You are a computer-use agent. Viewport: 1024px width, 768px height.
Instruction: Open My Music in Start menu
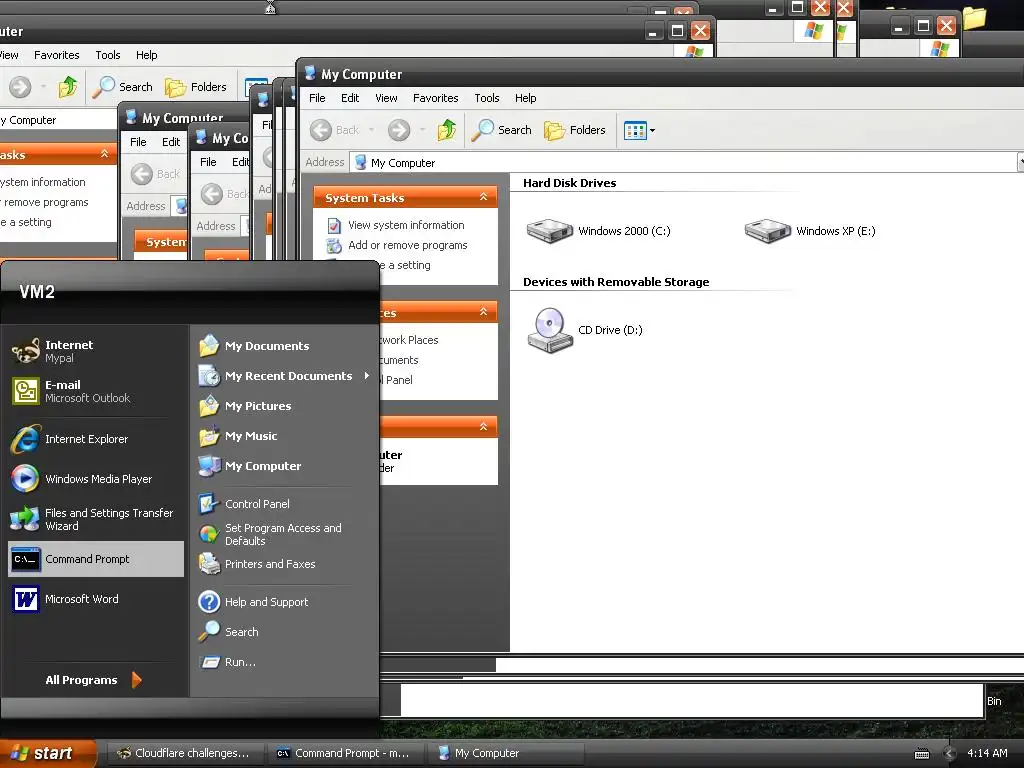pyautogui.click(x=238, y=436)
